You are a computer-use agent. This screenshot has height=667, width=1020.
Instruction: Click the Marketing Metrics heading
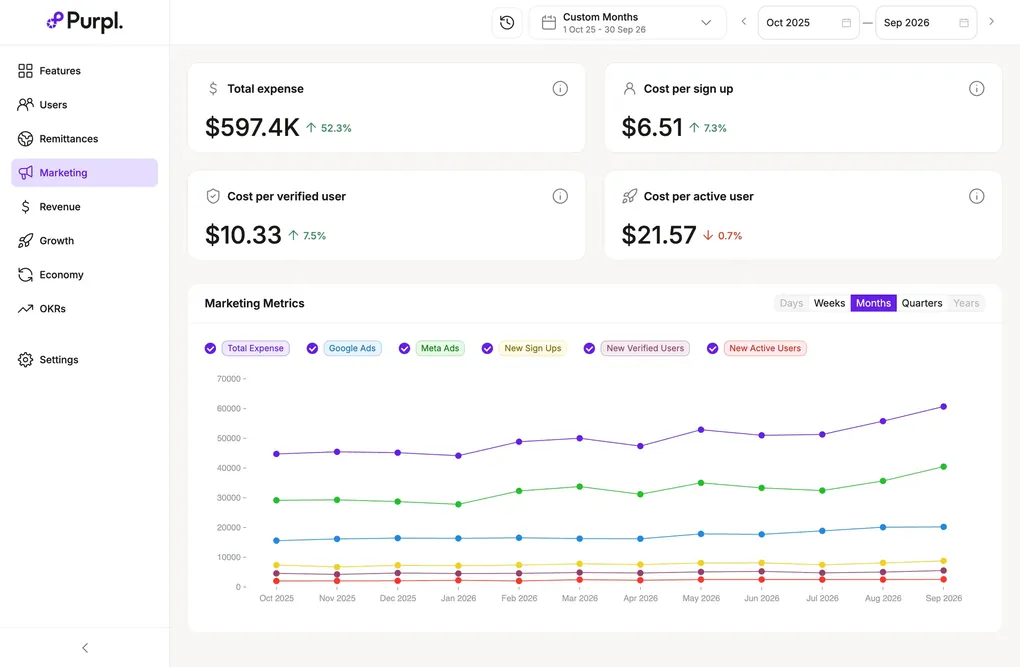pos(254,303)
